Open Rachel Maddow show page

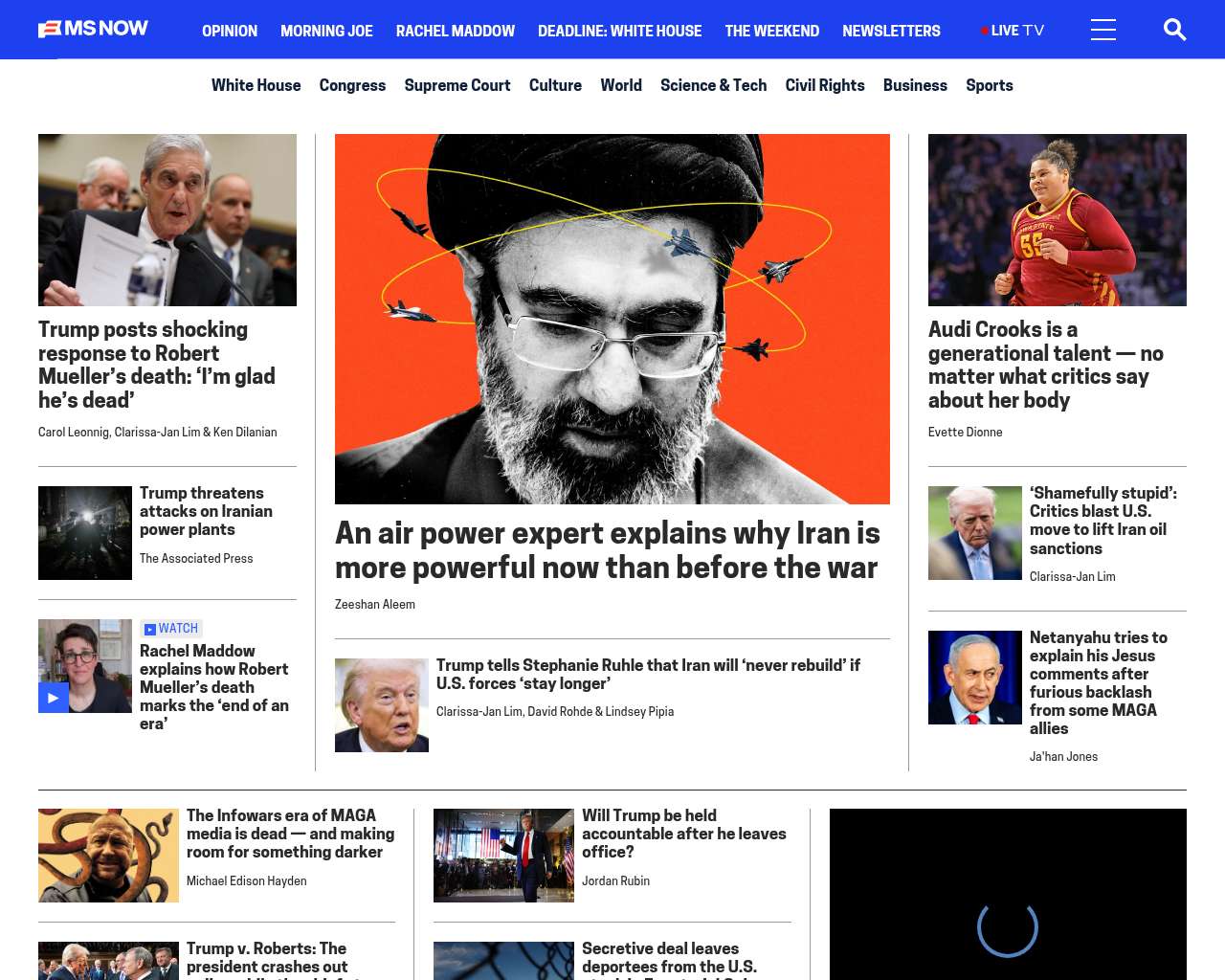pos(456,31)
